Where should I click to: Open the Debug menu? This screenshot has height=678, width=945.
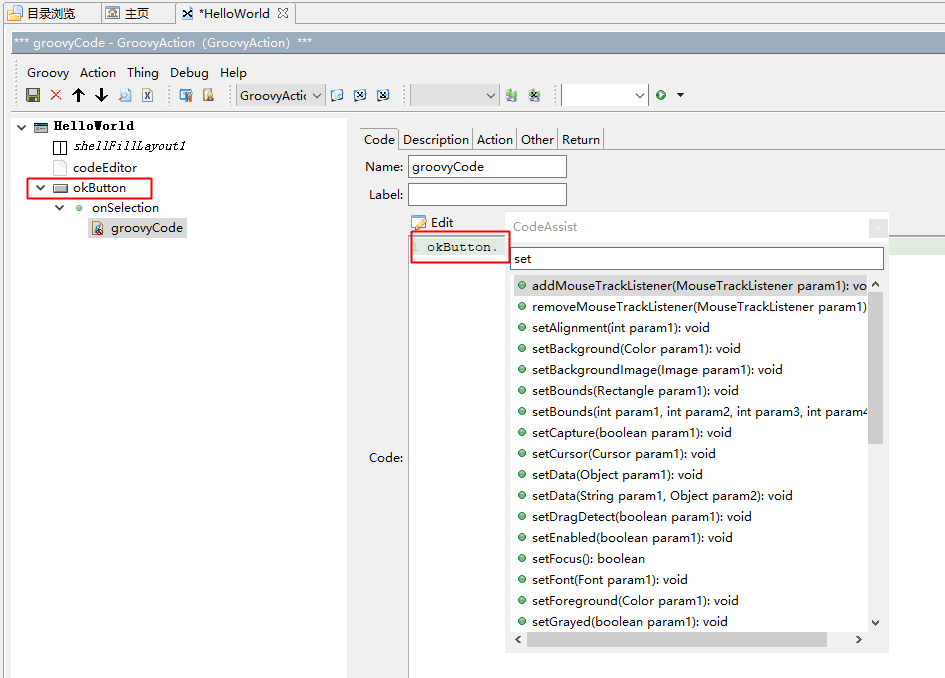(189, 73)
